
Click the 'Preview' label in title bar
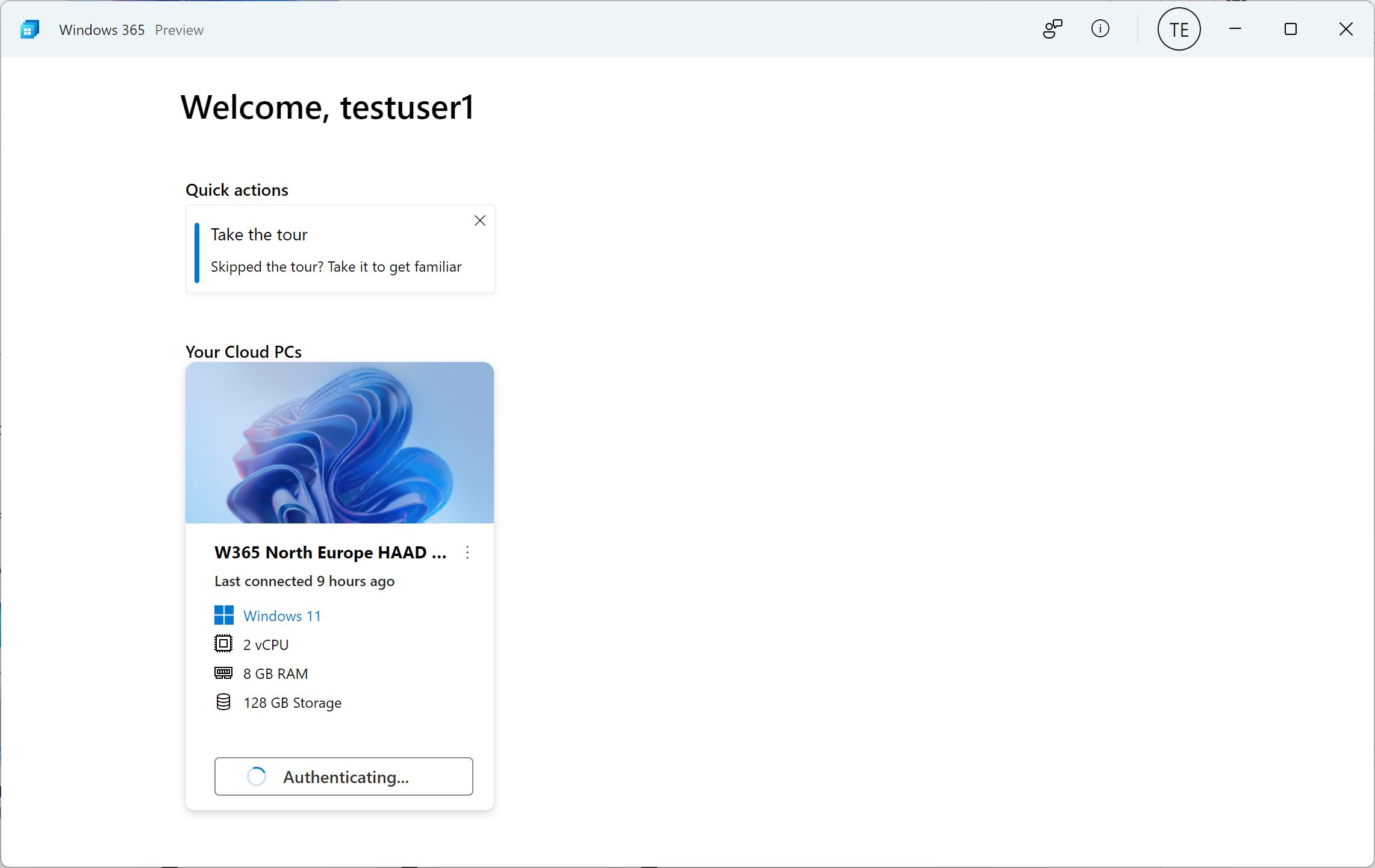pyautogui.click(x=179, y=30)
